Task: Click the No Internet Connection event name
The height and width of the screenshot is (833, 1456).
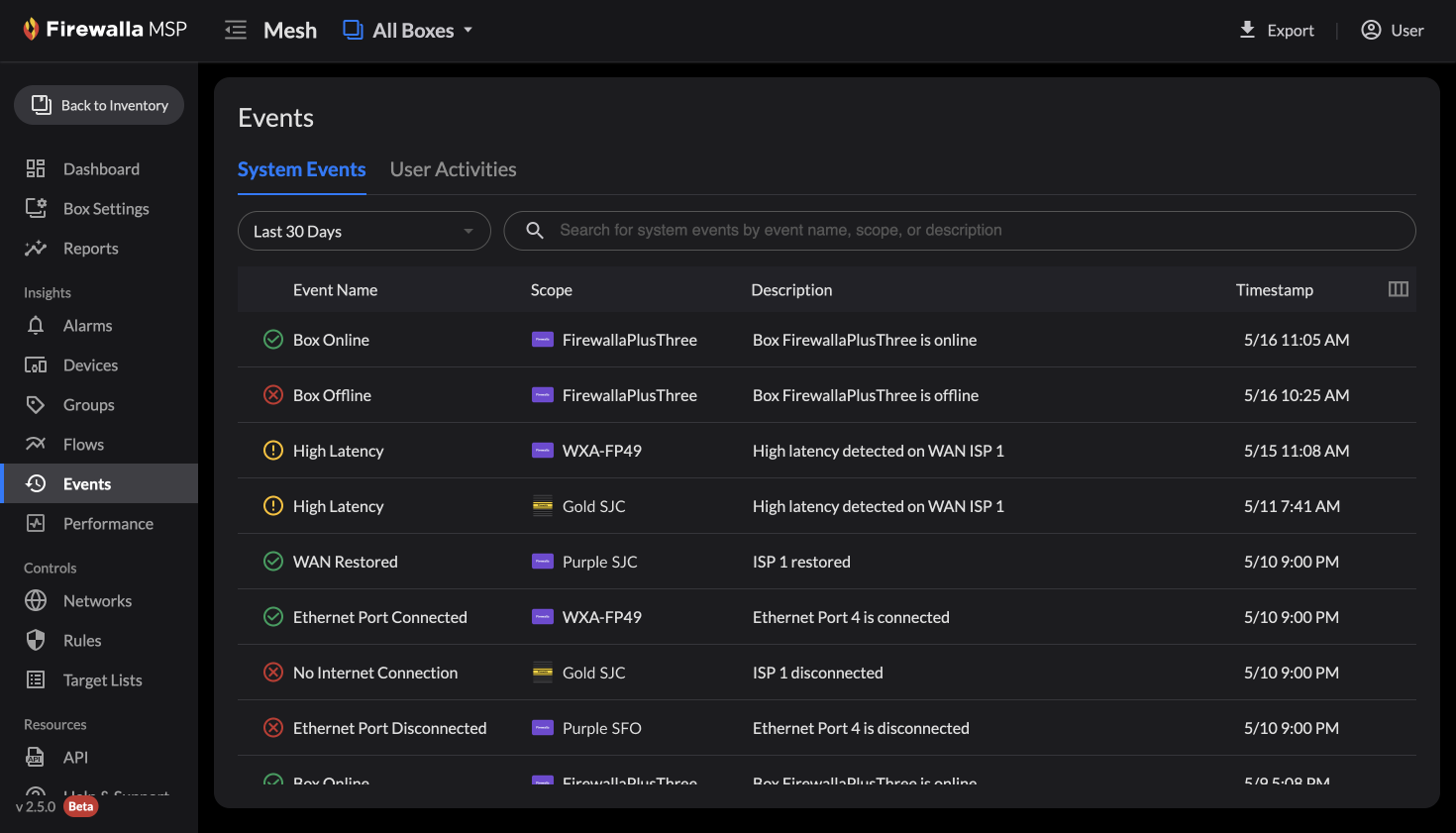Action: coord(375,673)
